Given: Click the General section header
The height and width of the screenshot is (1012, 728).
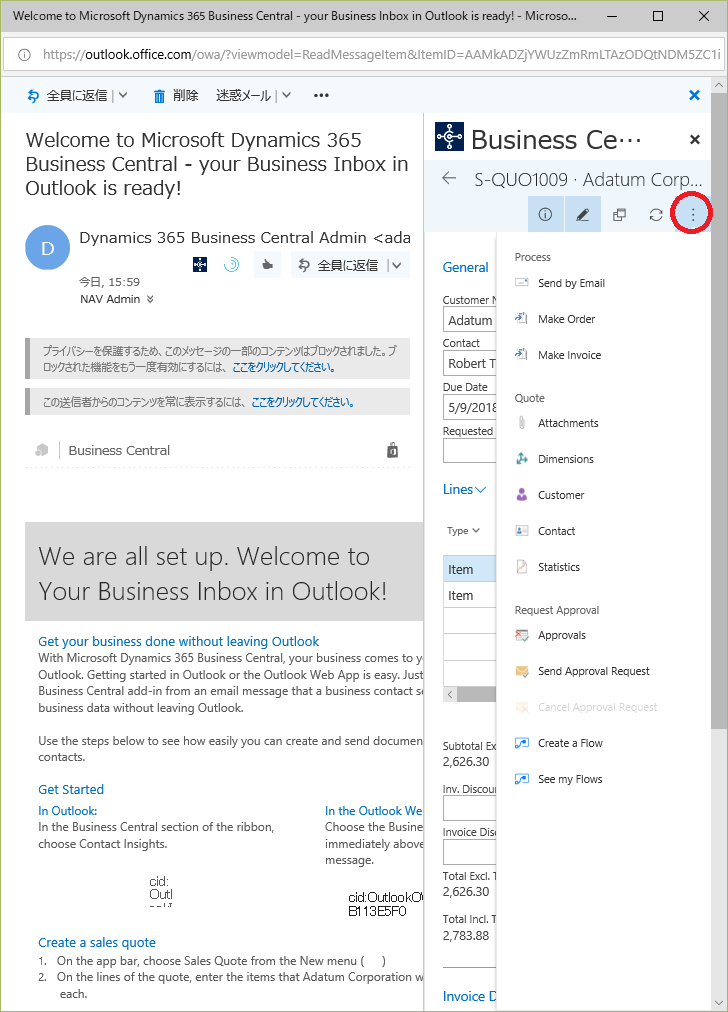Looking at the screenshot, I should [x=465, y=267].
